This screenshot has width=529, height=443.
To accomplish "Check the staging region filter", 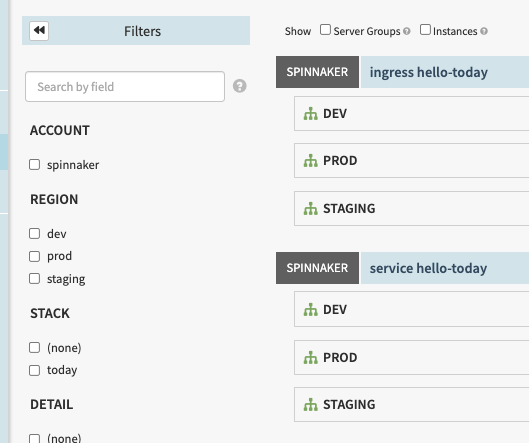I will click(x=34, y=279).
